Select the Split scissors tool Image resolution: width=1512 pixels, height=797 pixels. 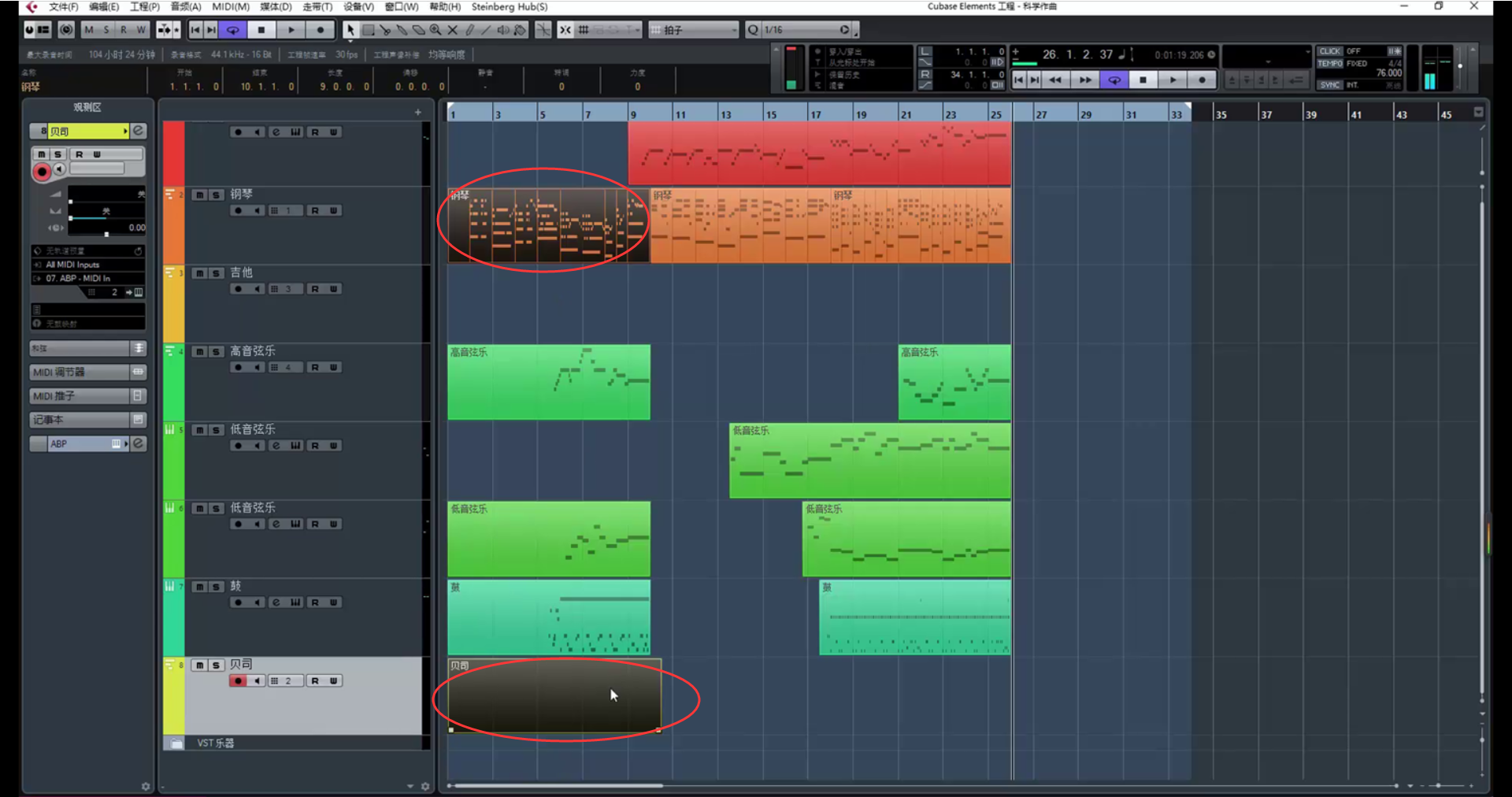[x=385, y=30]
